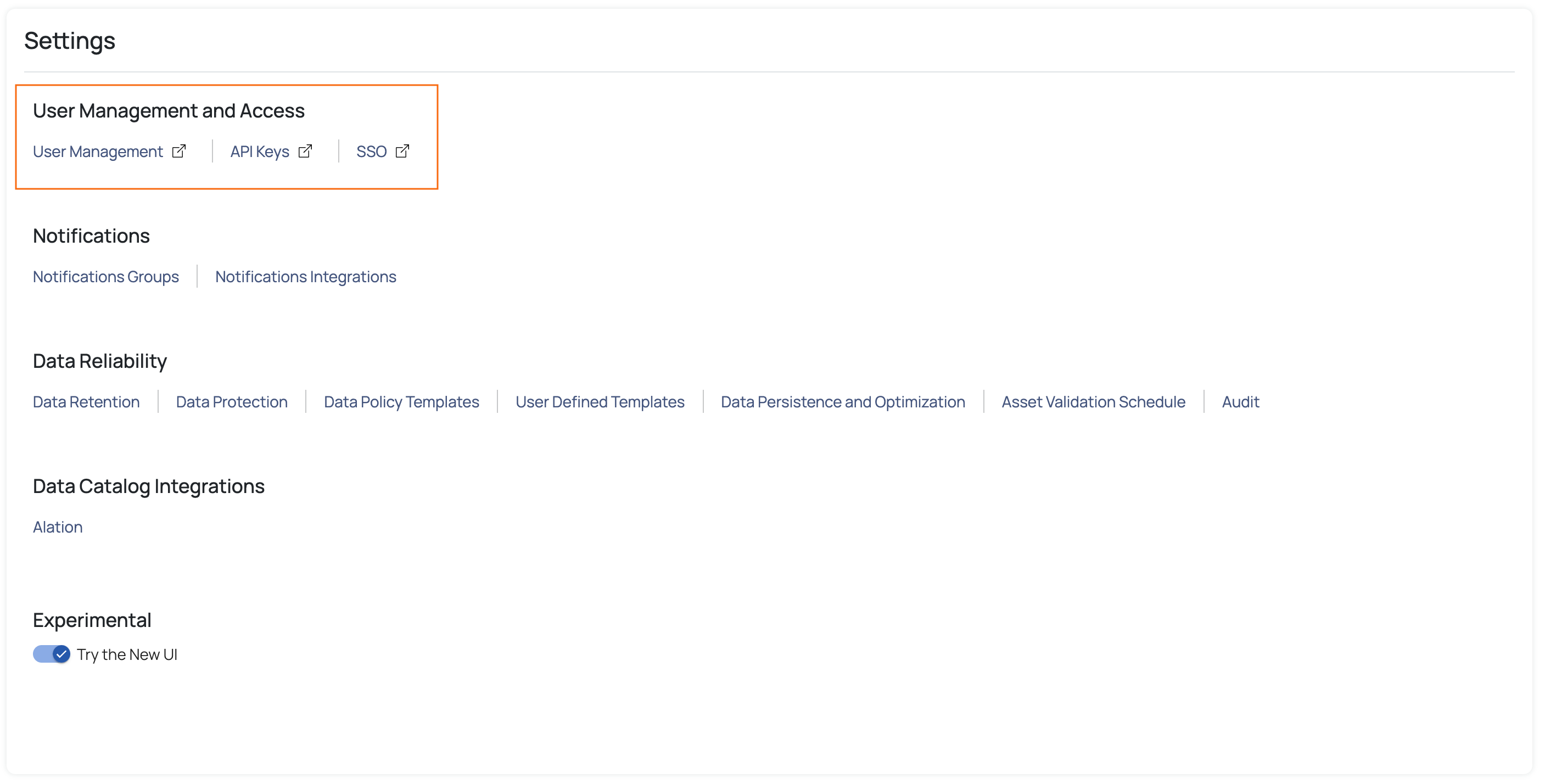This screenshot has height=784, width=1545.
Task: Open User Defined Templates
Action: 600,402
